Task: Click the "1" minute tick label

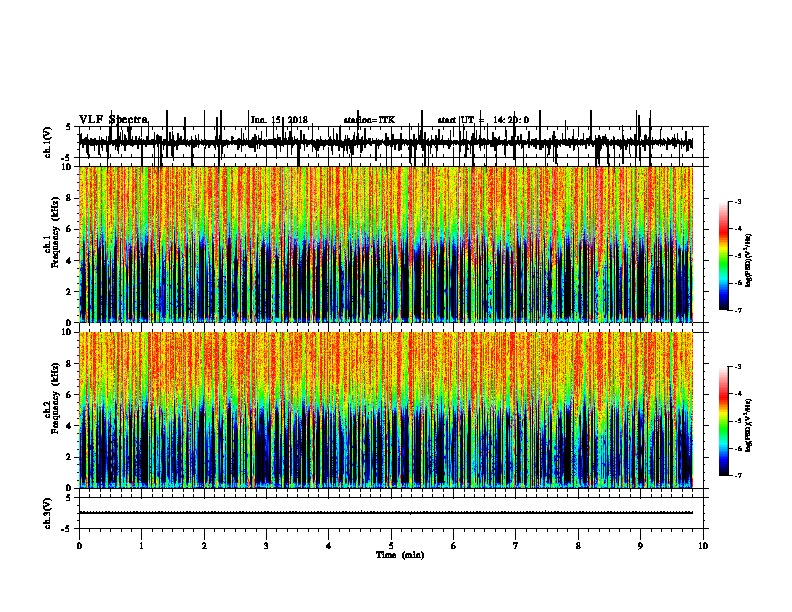Action: point(141,546)
